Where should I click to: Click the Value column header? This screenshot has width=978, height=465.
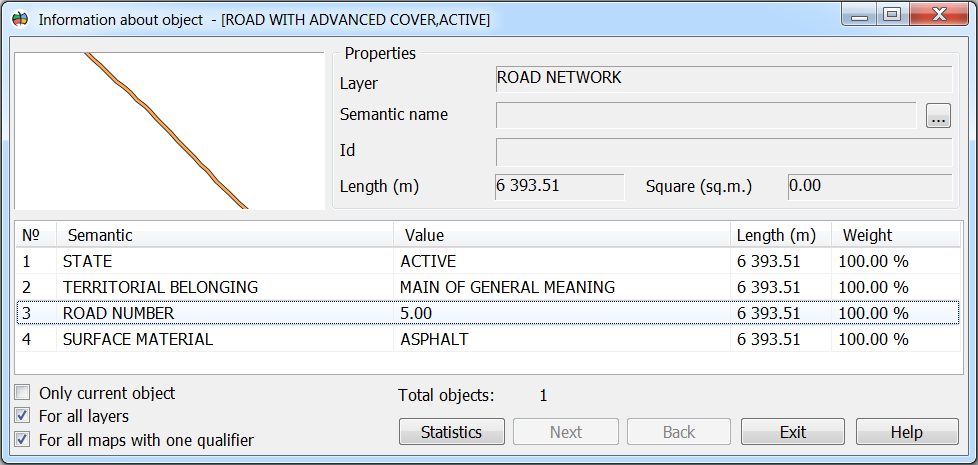(561, 235)
